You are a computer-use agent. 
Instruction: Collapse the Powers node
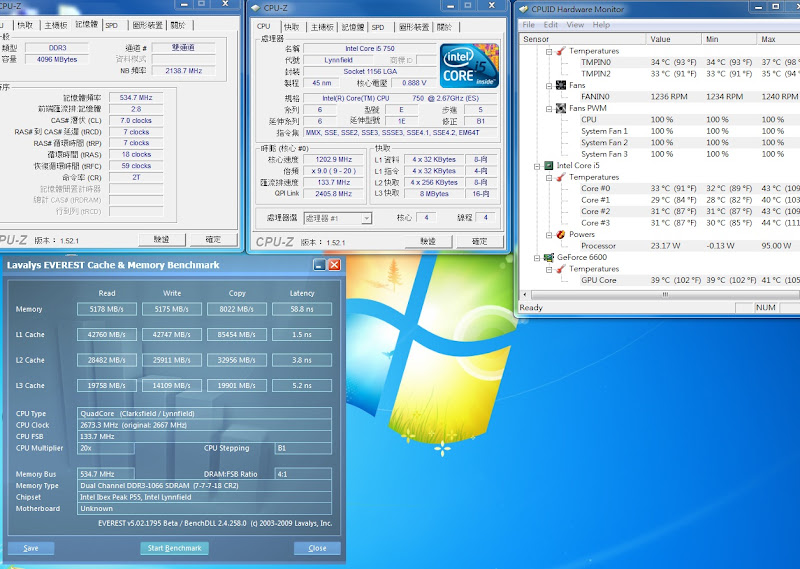click(x=549, y=235)
